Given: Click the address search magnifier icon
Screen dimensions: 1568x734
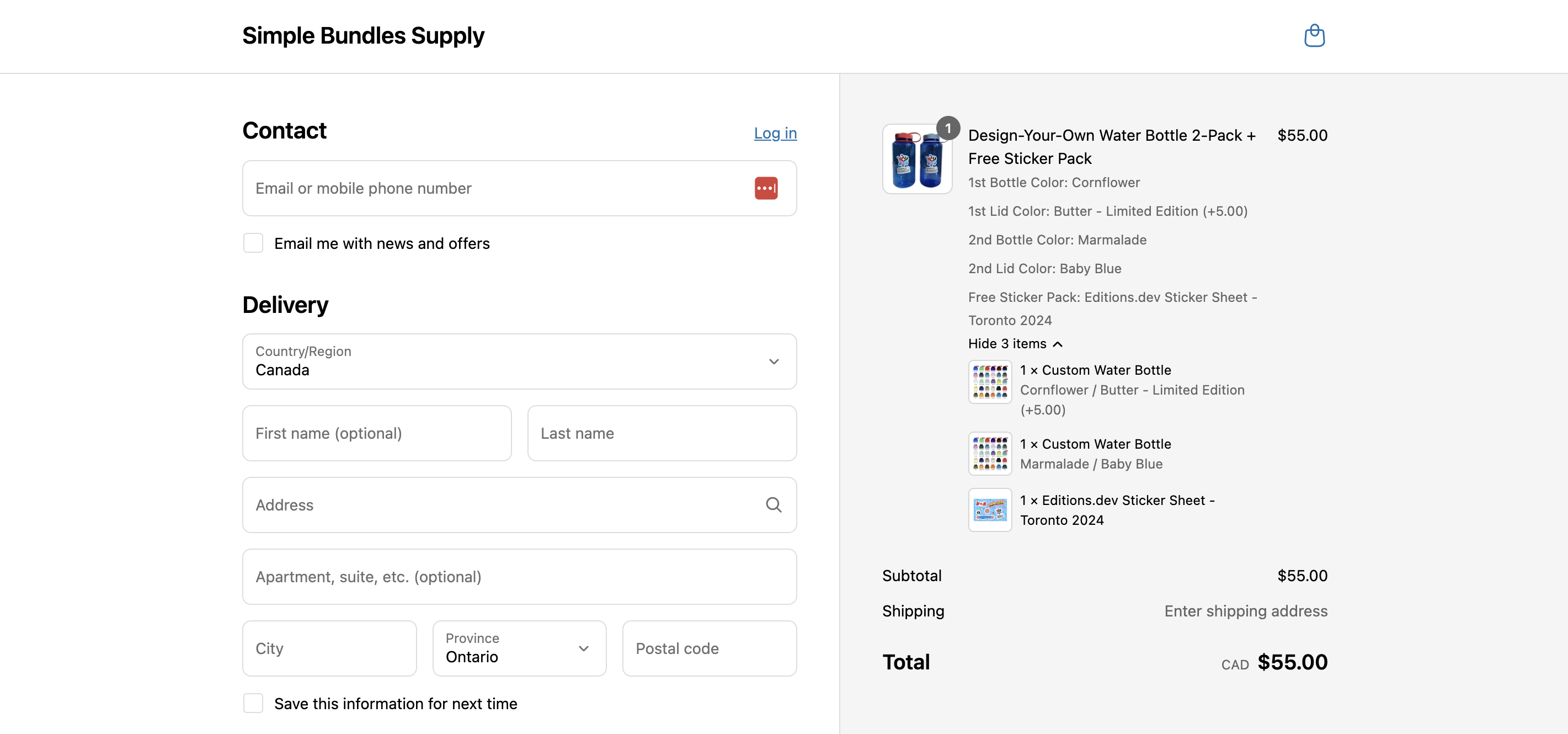Looking at the screenshot, I should [x=773, y=504].
